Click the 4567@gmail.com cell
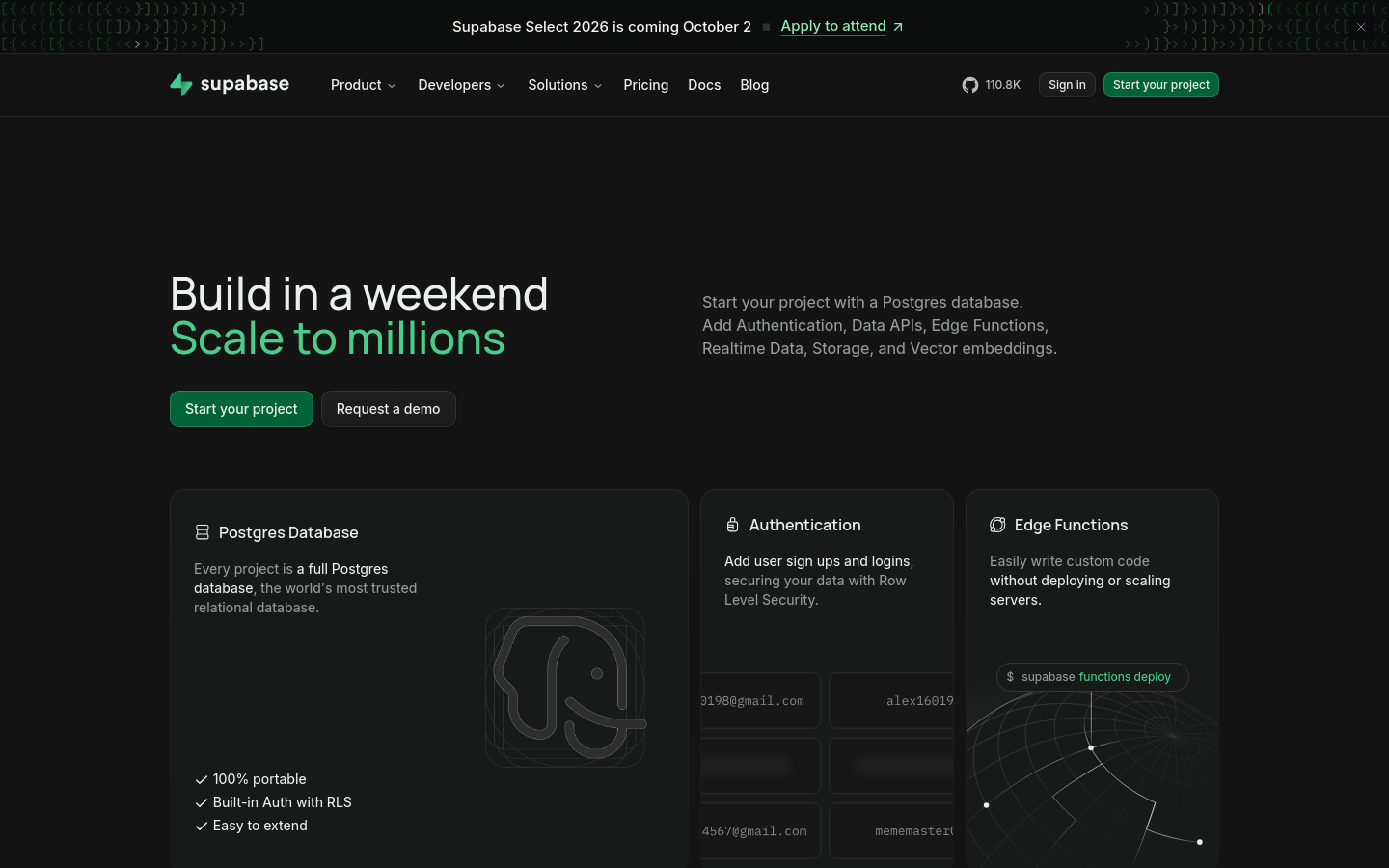 pos(761,831)
